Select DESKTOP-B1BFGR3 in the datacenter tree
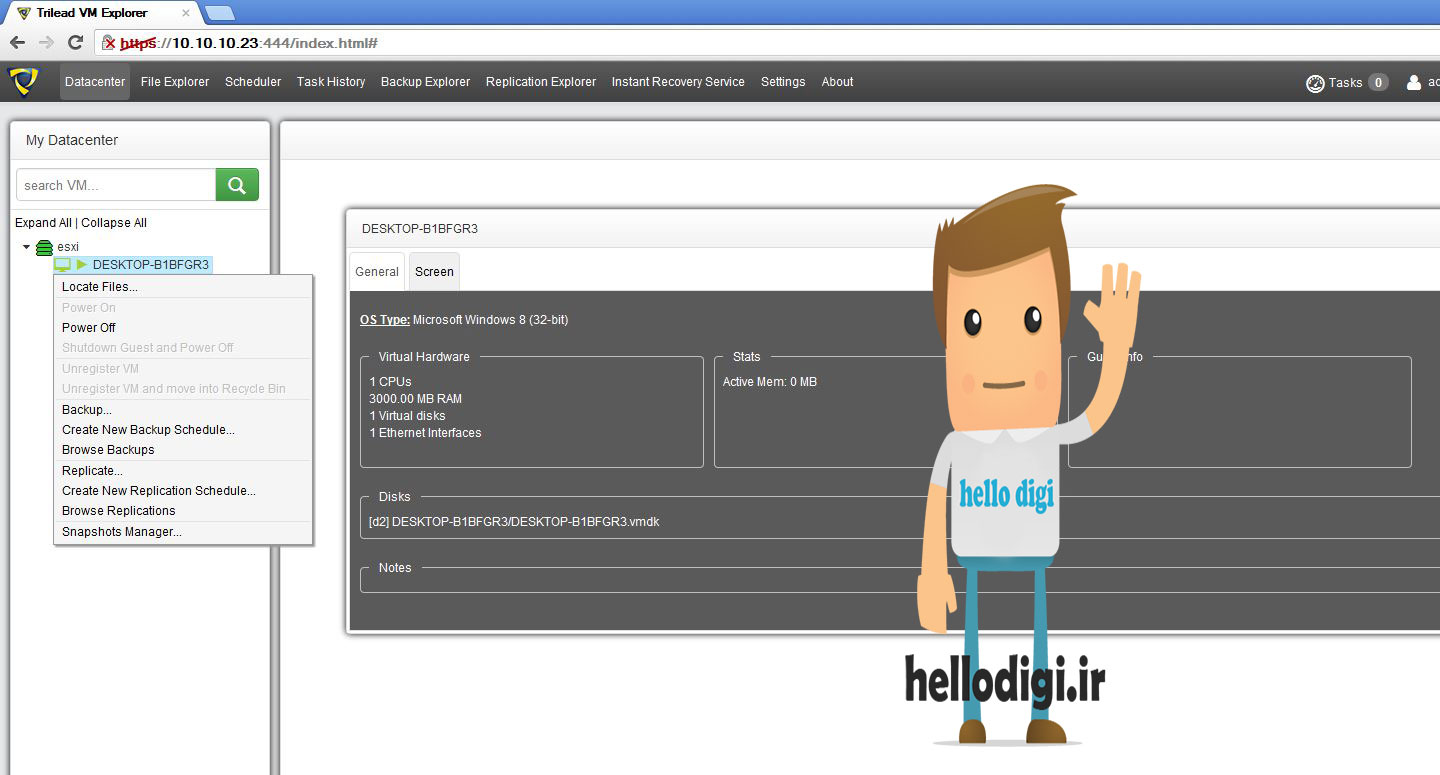The width and height of the screenshot is (1440, 775). (151, 265)
